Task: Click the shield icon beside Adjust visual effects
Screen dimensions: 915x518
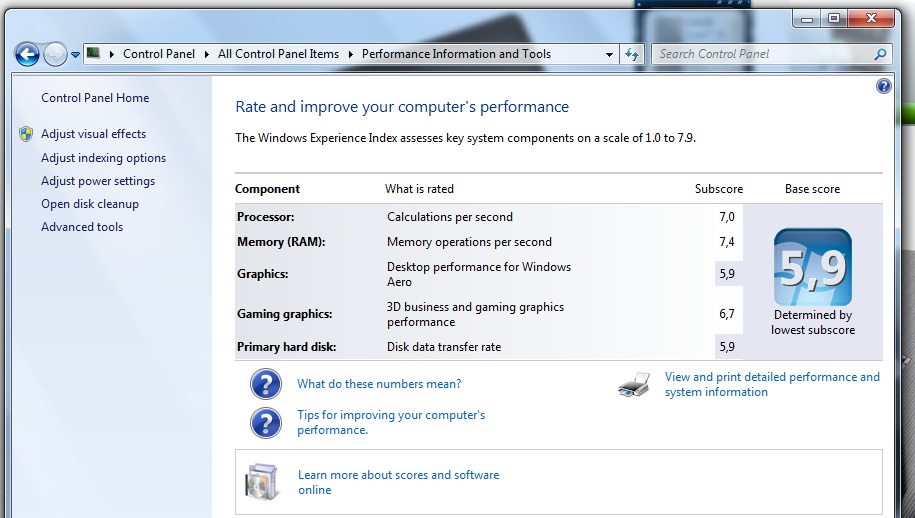Action: (26, 134)
